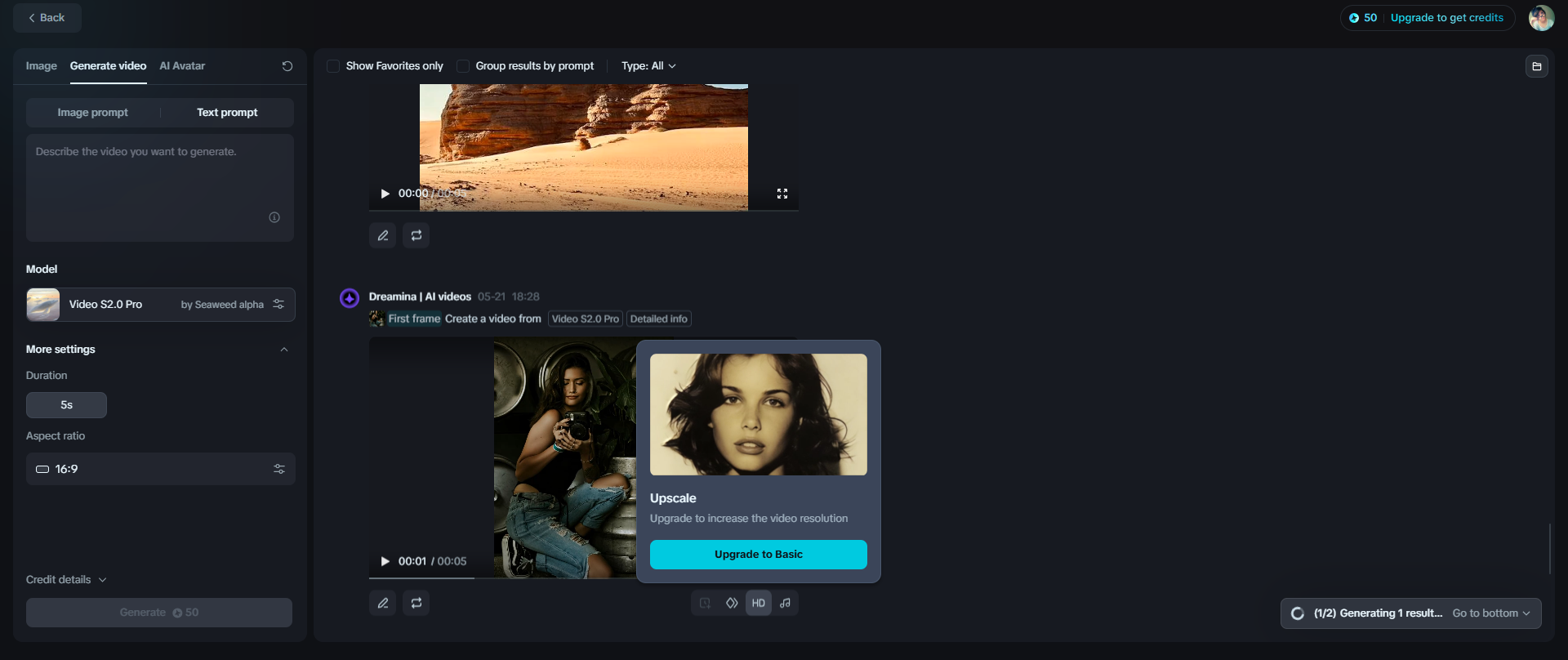Collapse the More settings section
The height and width of the screenshot is (660, 1568).
pyautogui.click(x=284, y=350)
